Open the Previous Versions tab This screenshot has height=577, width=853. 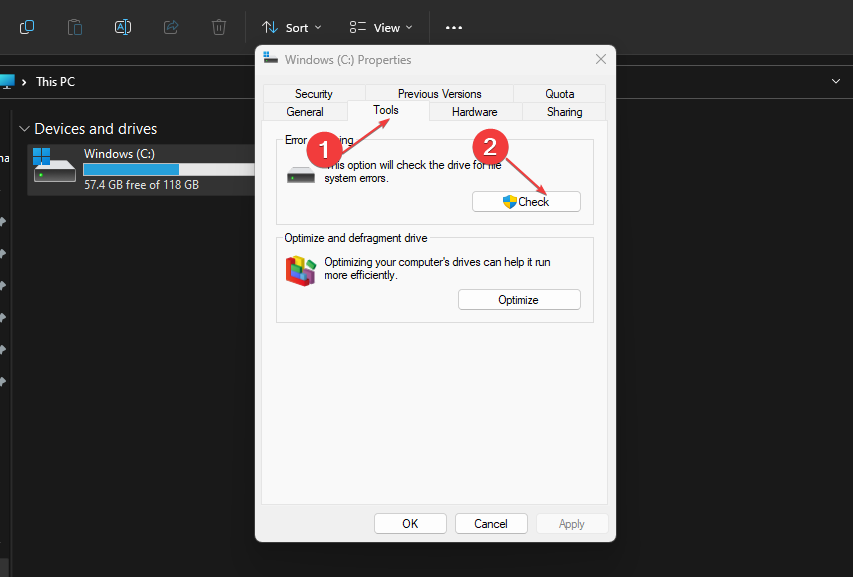click(x=439, y=94)
